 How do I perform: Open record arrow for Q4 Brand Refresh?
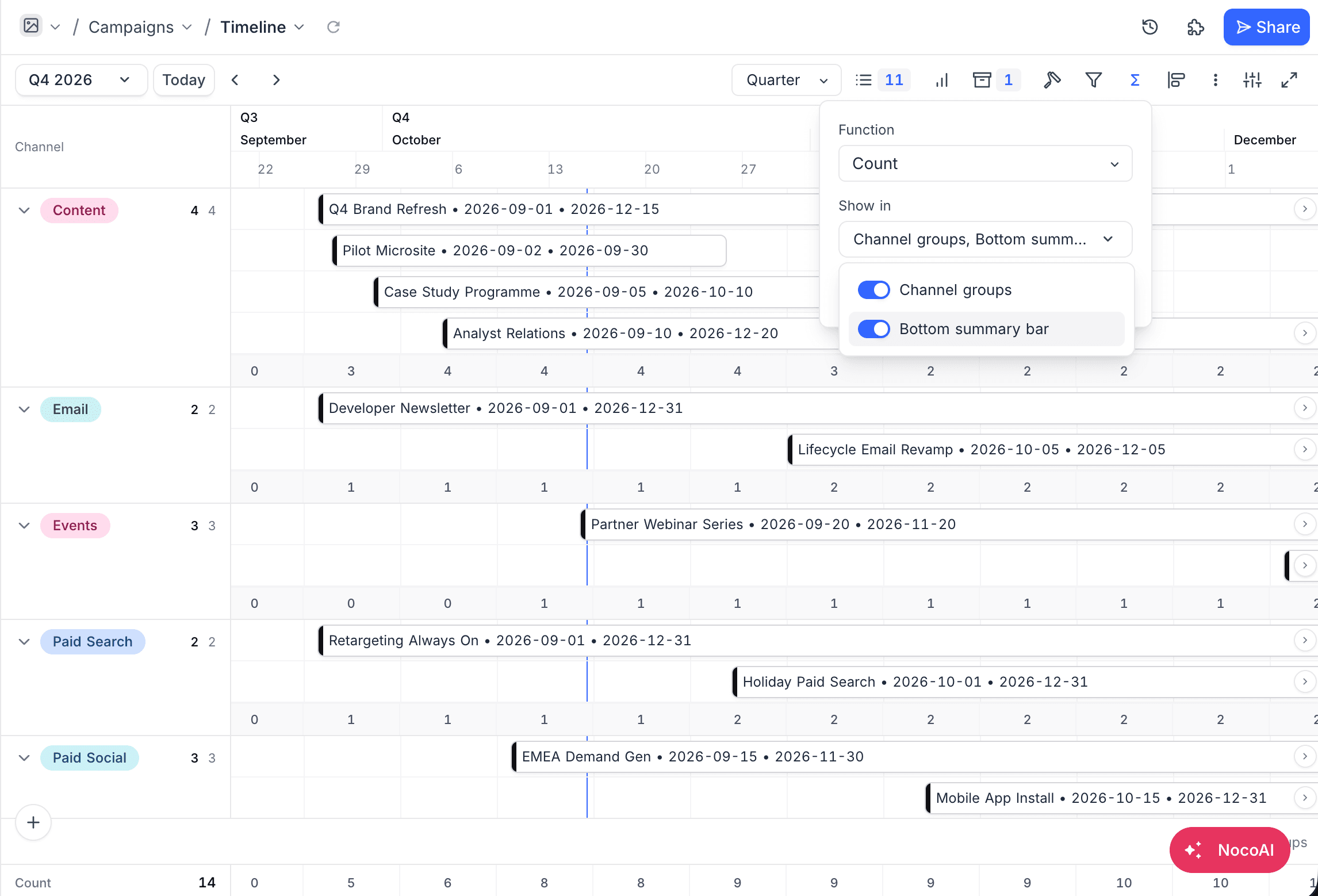coord(1304,209)
